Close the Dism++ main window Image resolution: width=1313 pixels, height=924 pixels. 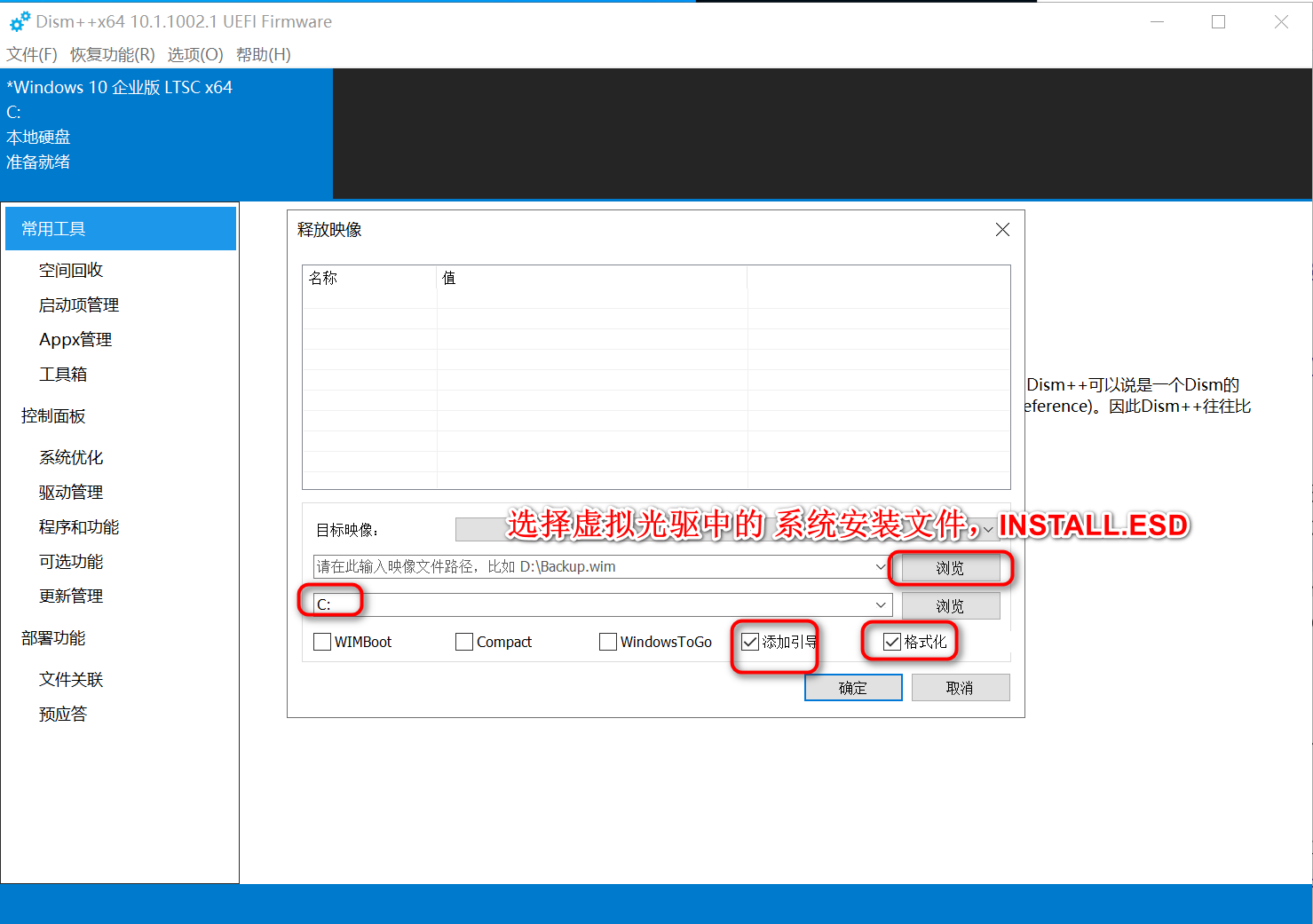click(x=1281, y=21)
